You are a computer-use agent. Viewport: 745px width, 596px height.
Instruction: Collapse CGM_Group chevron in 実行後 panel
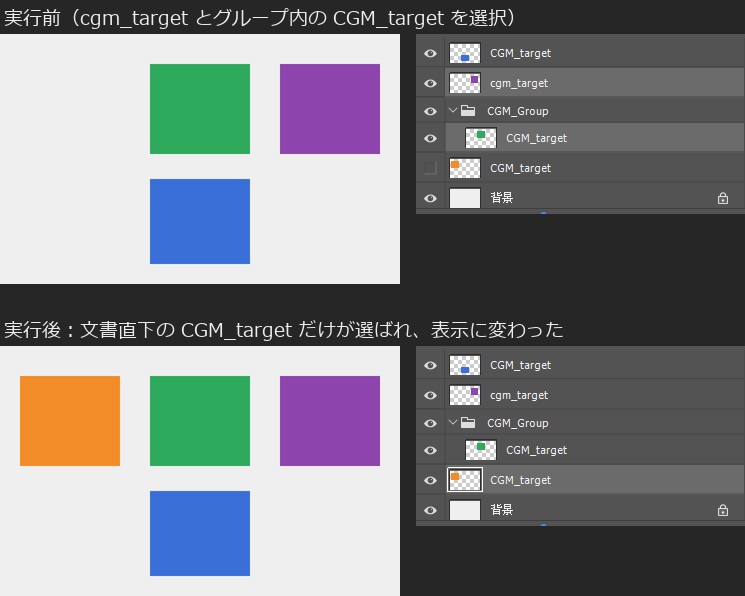(x=453, y=422)
